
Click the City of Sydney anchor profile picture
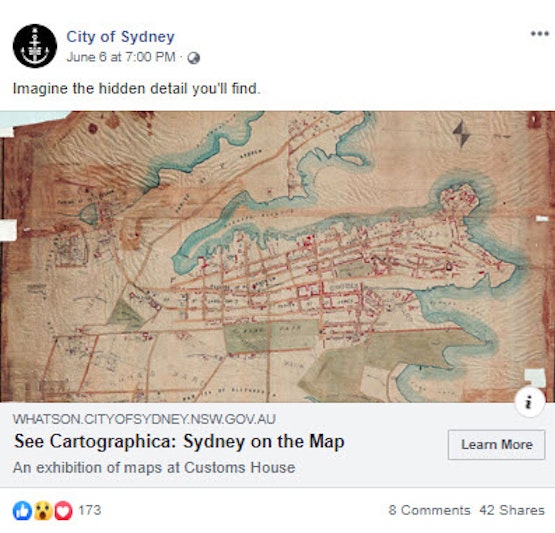tap(35, 46)
